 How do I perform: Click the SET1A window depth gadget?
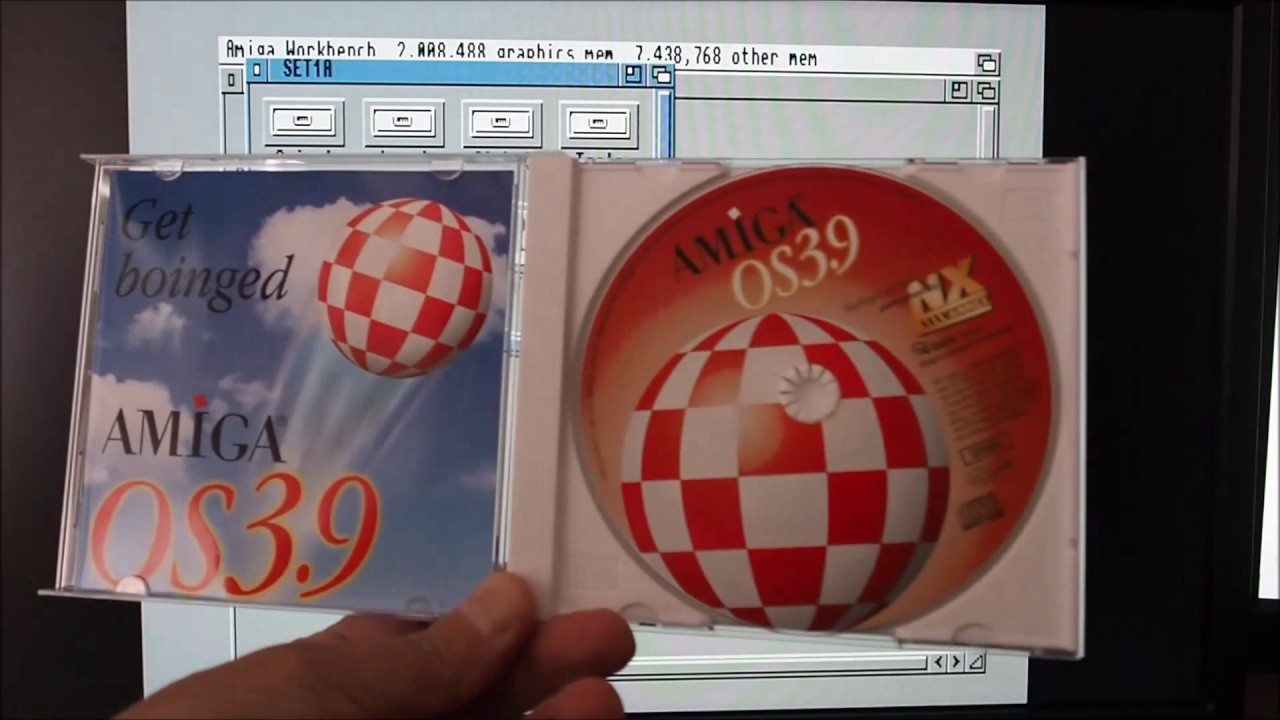660,74
